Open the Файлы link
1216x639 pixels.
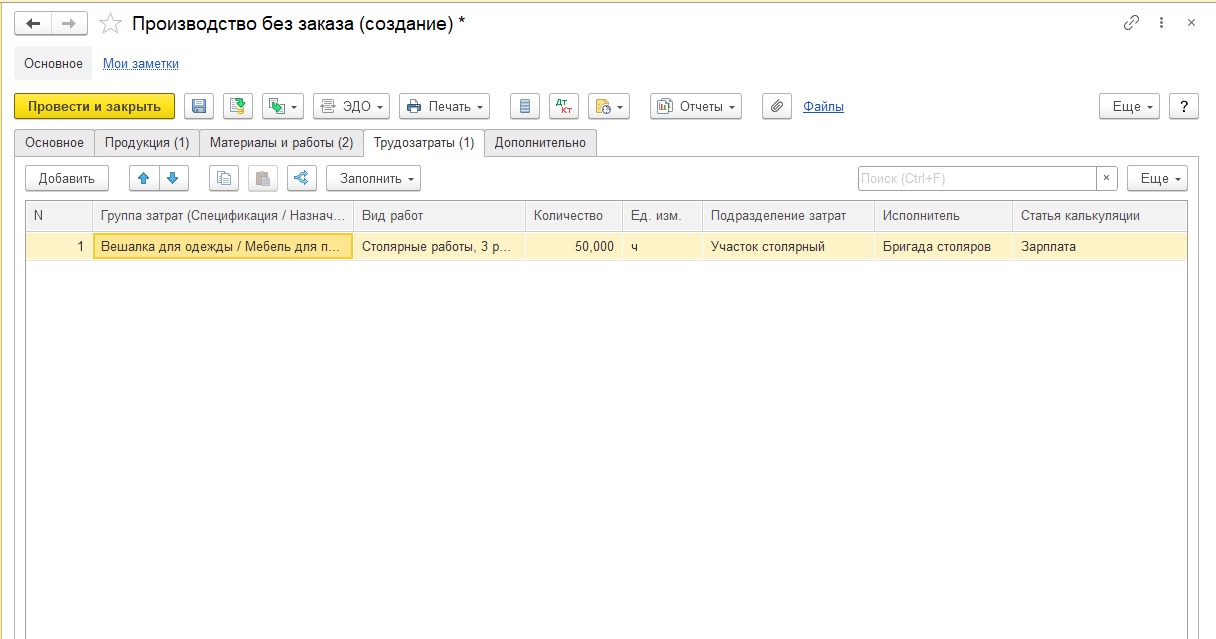tap(823, 106)
